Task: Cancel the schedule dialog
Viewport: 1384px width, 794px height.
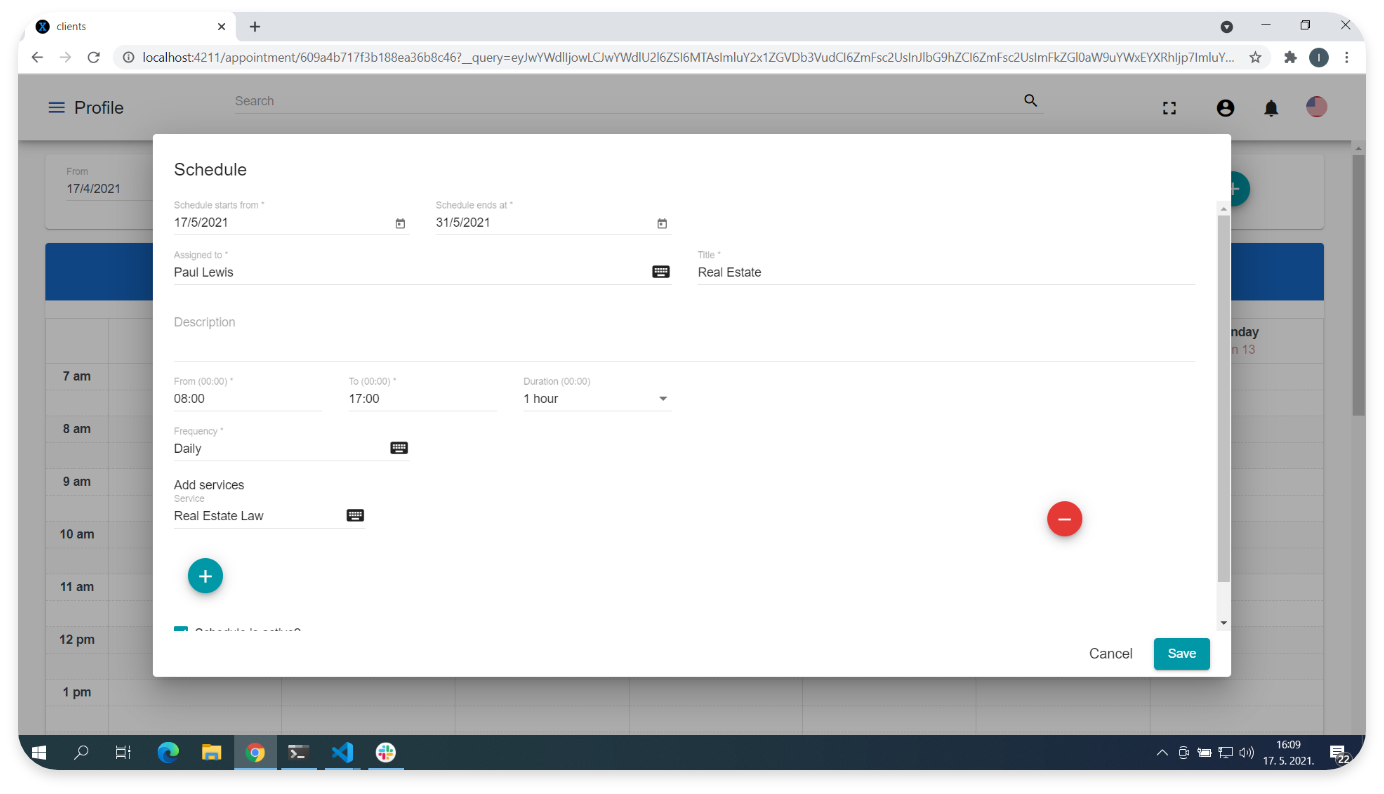Action: [x=1110, y=653]
